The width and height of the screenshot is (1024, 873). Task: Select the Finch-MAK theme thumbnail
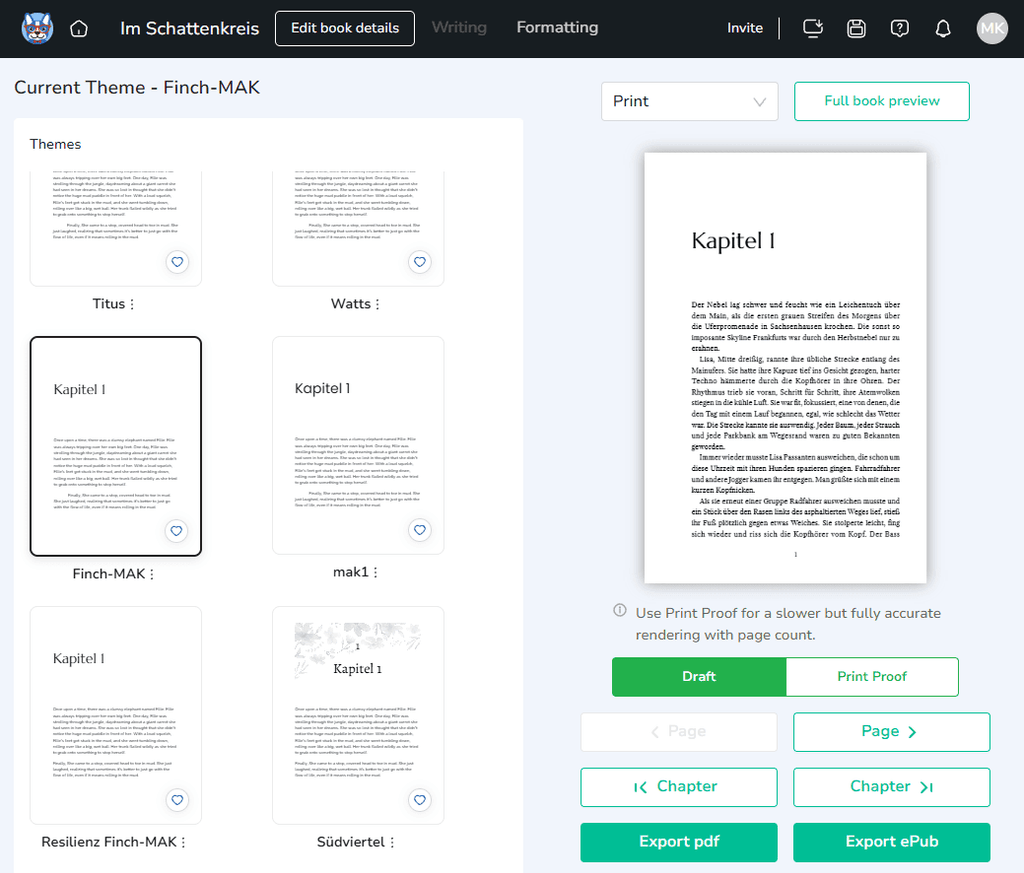(116, 446)
